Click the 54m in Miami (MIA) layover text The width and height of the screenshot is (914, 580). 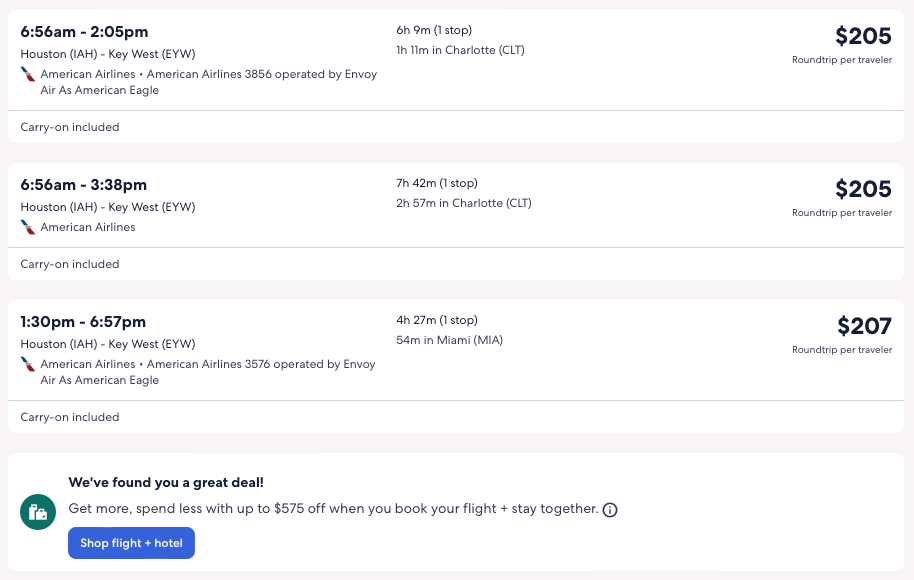[x=449, y=340]
